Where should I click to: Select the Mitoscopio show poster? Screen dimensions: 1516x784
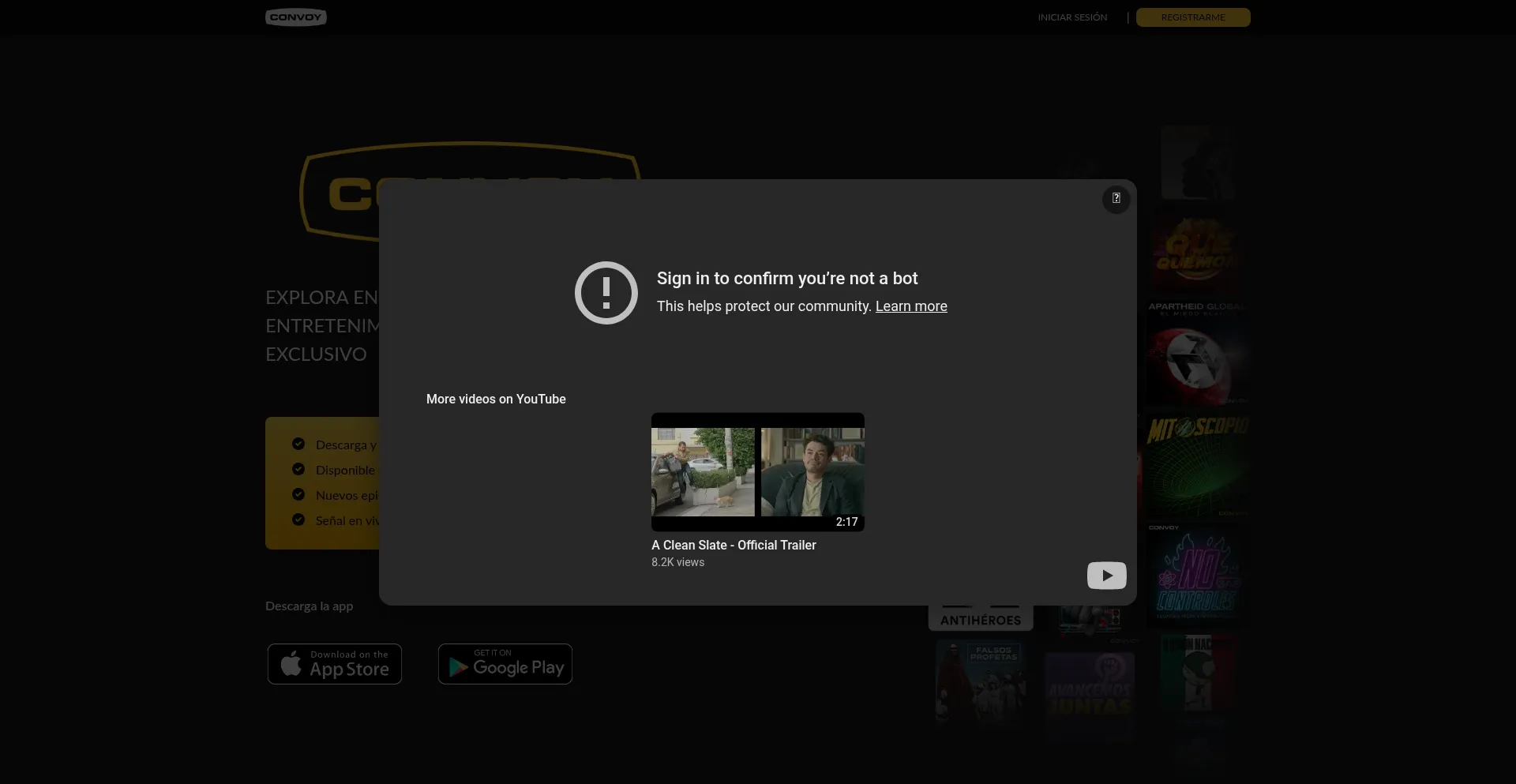pos(1196,466)
